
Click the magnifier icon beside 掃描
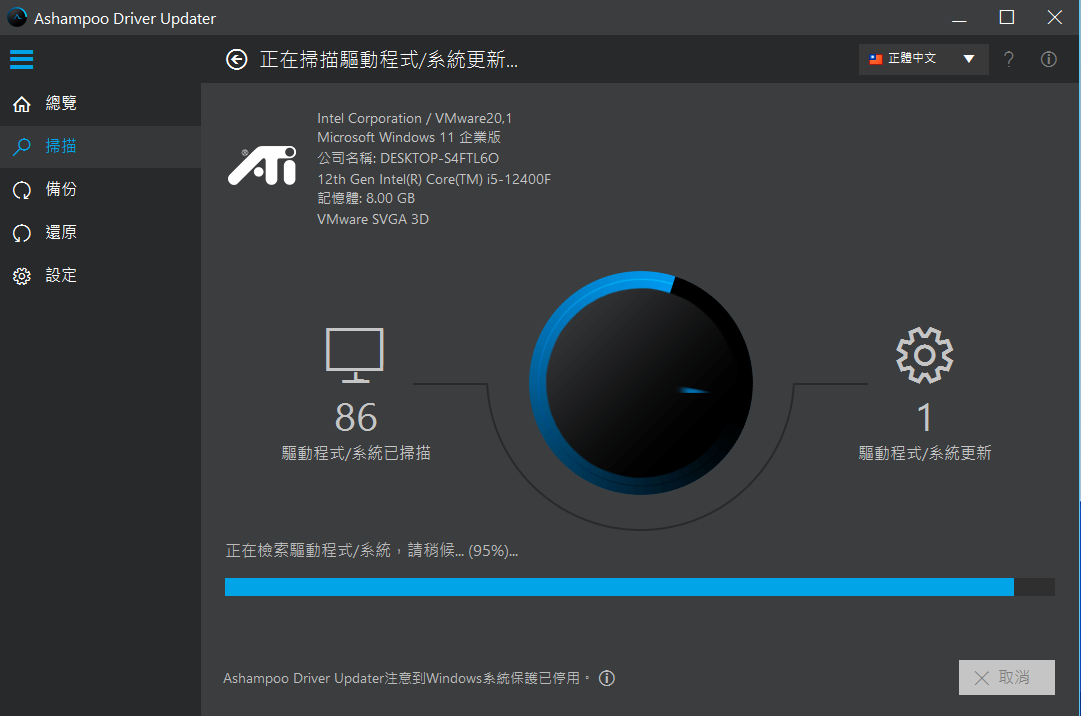click(22, 147)
